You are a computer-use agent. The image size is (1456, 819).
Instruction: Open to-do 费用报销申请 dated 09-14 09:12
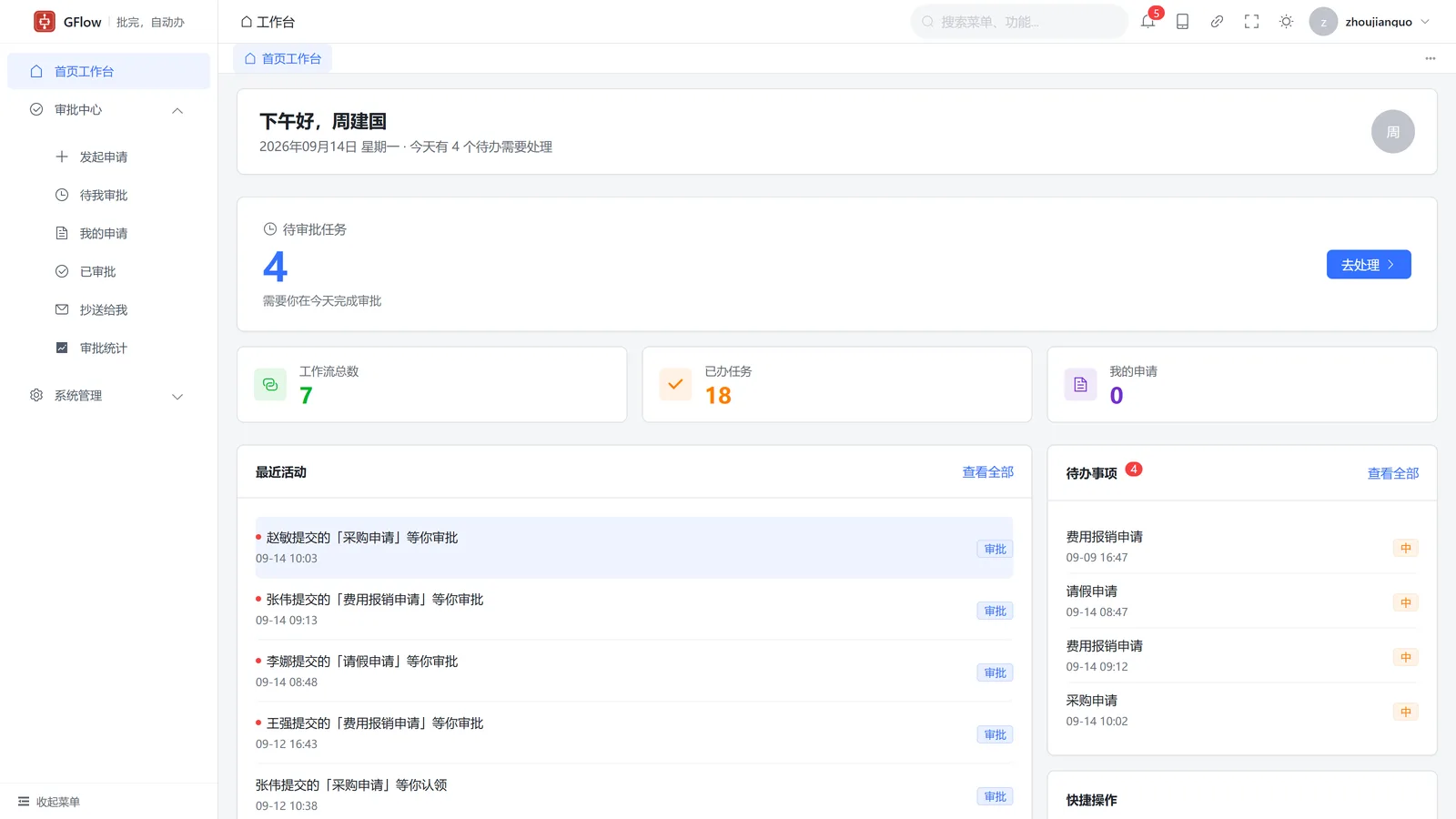pyautogui.click(x=1242, y=655)
